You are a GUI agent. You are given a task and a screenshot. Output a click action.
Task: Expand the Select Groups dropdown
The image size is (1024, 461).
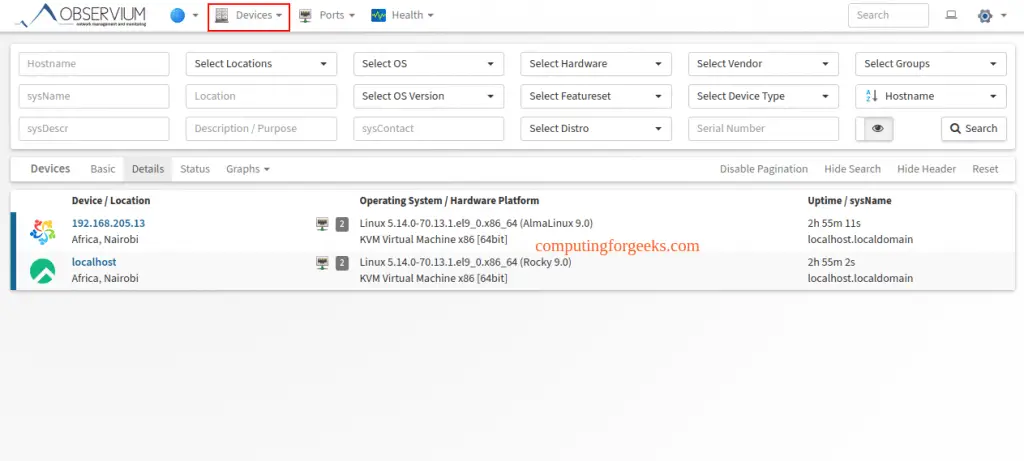pos(931,64)
